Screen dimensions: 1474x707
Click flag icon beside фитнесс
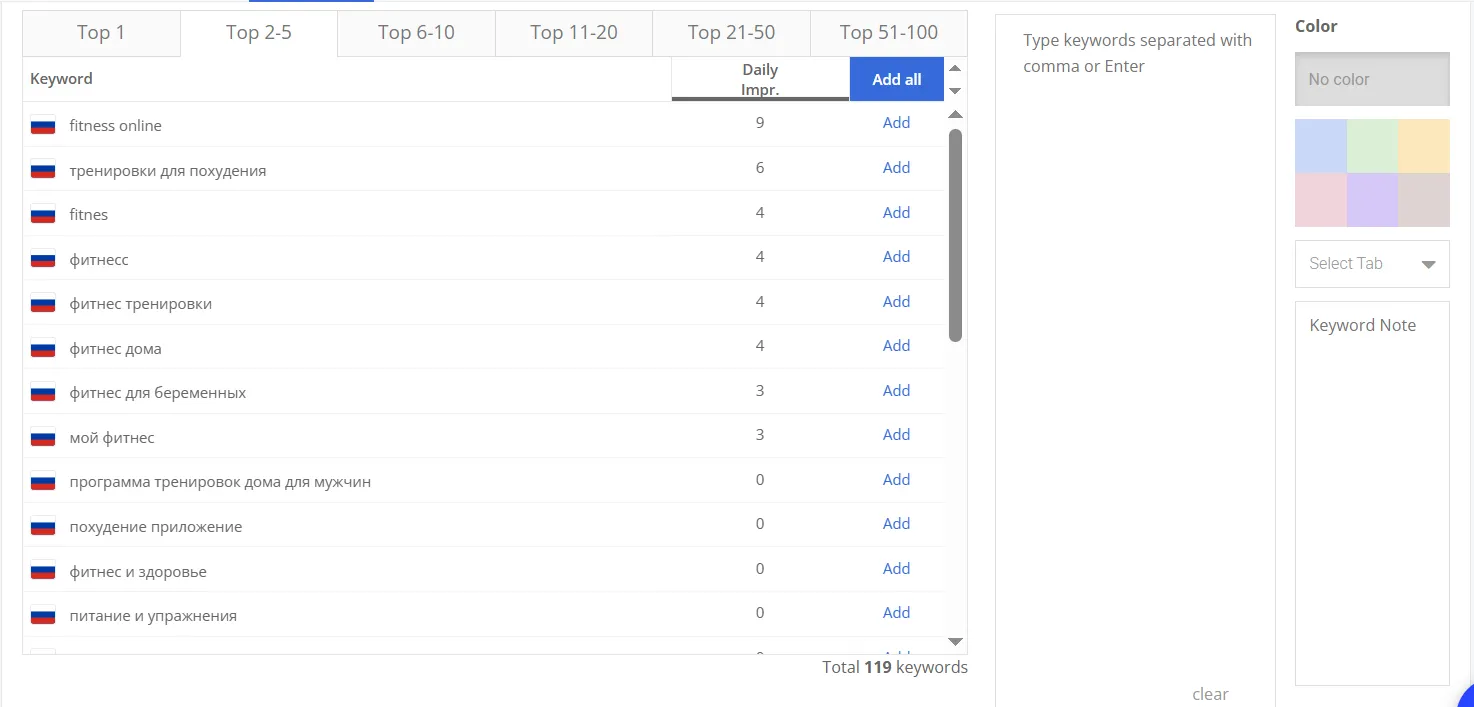click(43, 259)
